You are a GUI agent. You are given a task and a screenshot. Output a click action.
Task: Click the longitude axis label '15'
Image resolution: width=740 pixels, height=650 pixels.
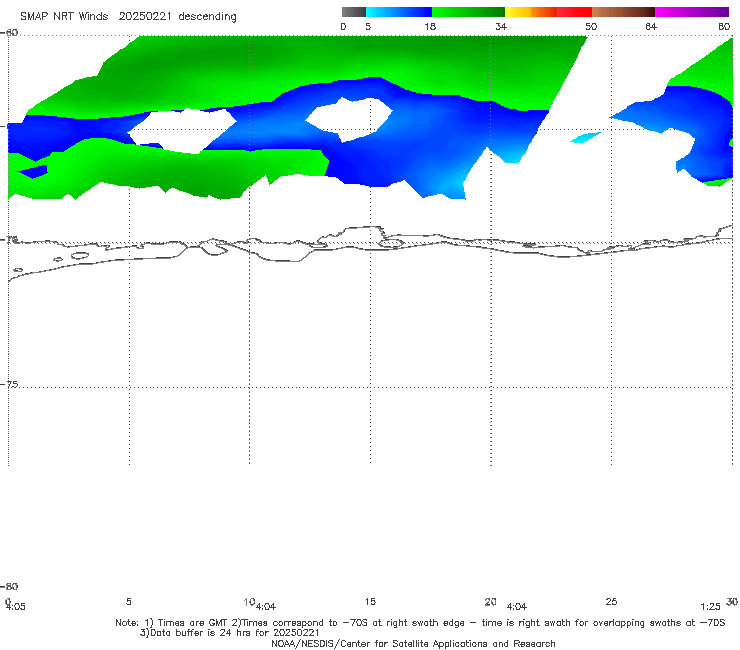point(370,601)
